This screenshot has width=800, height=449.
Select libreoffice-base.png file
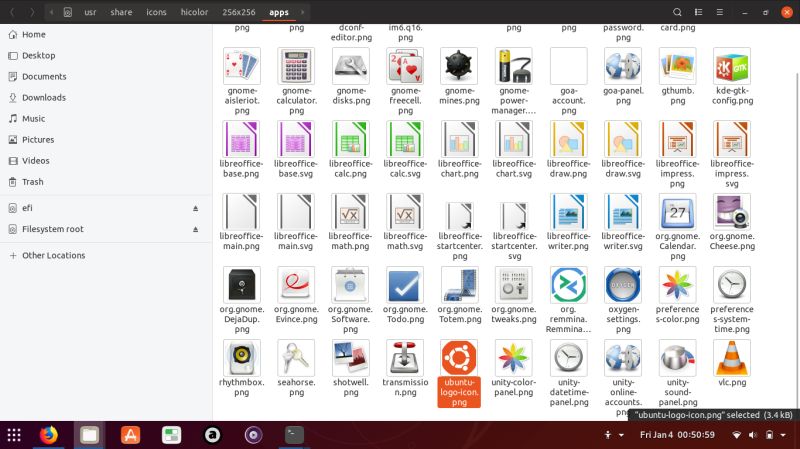click(242, 139)
